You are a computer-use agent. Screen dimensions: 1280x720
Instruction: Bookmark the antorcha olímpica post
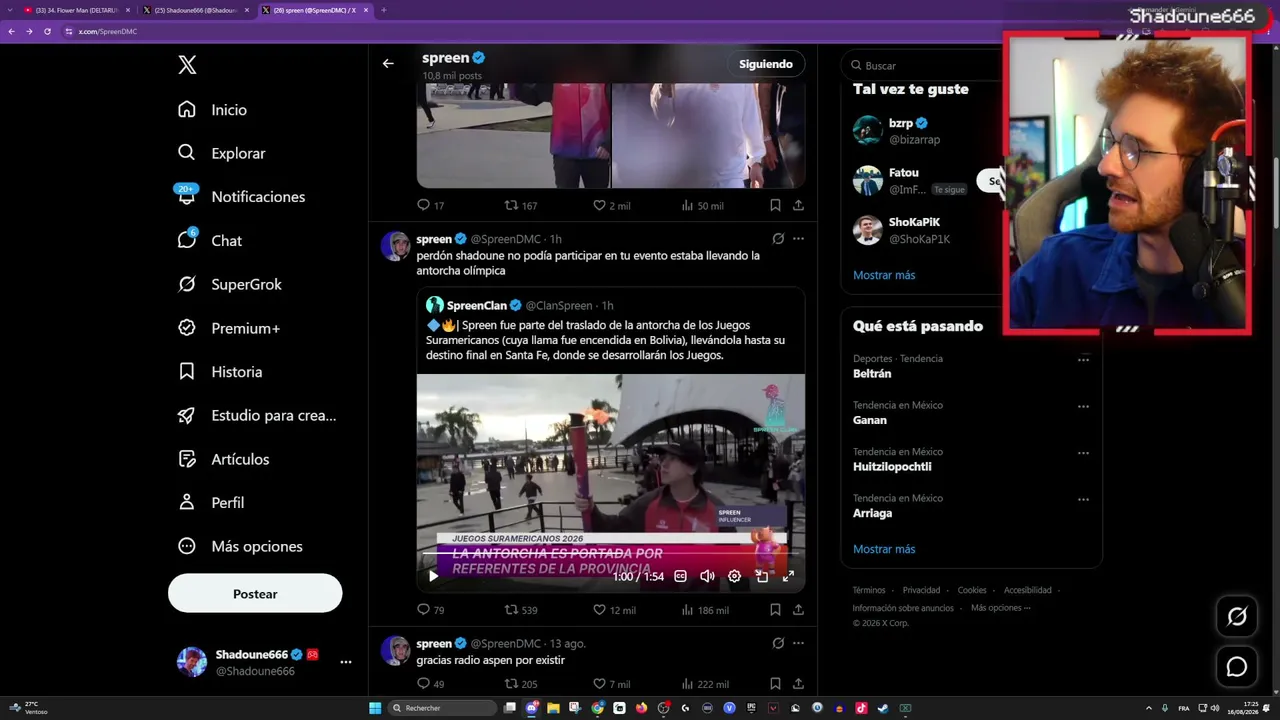pyautogui.click(x=775, y=609)
